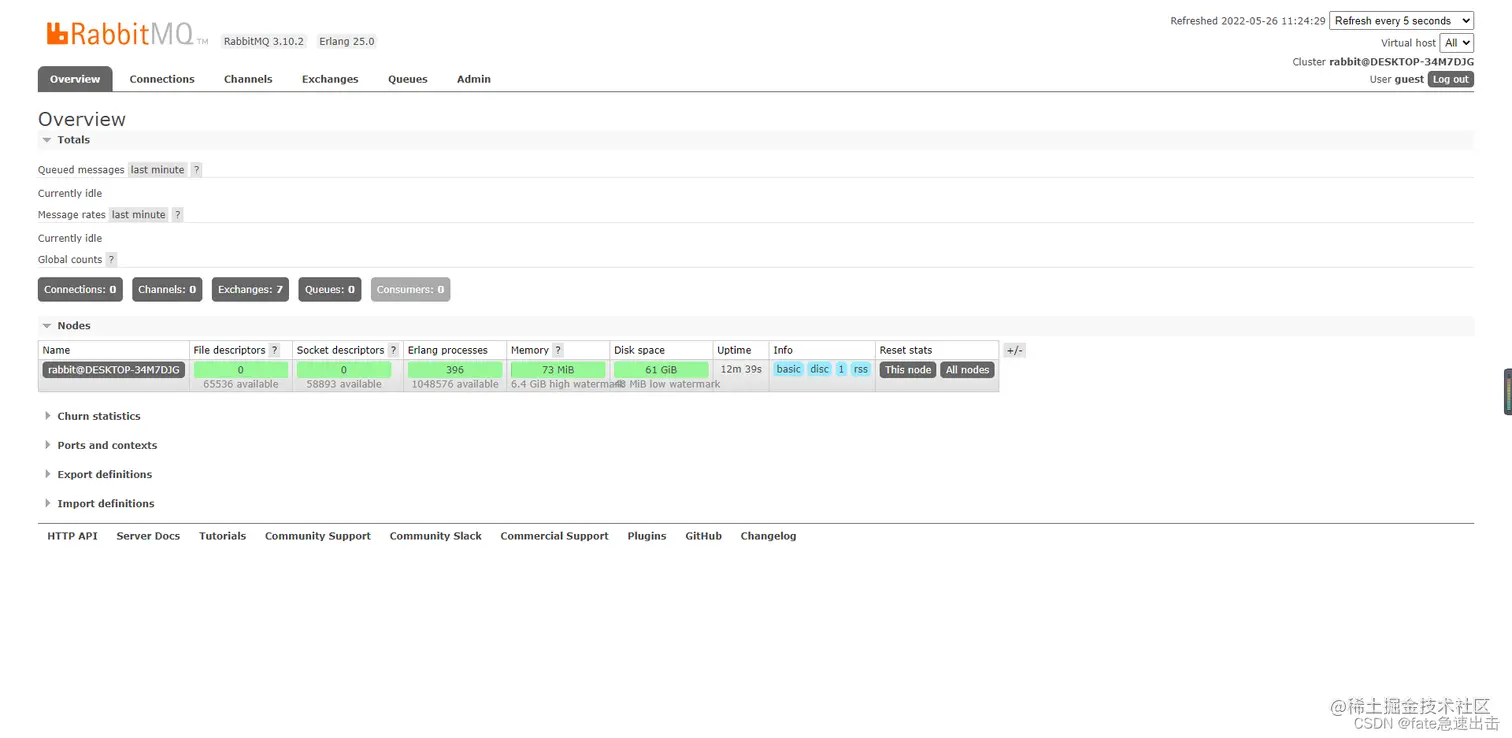Click the uptime value 12m 39s

tap(741, 369)
